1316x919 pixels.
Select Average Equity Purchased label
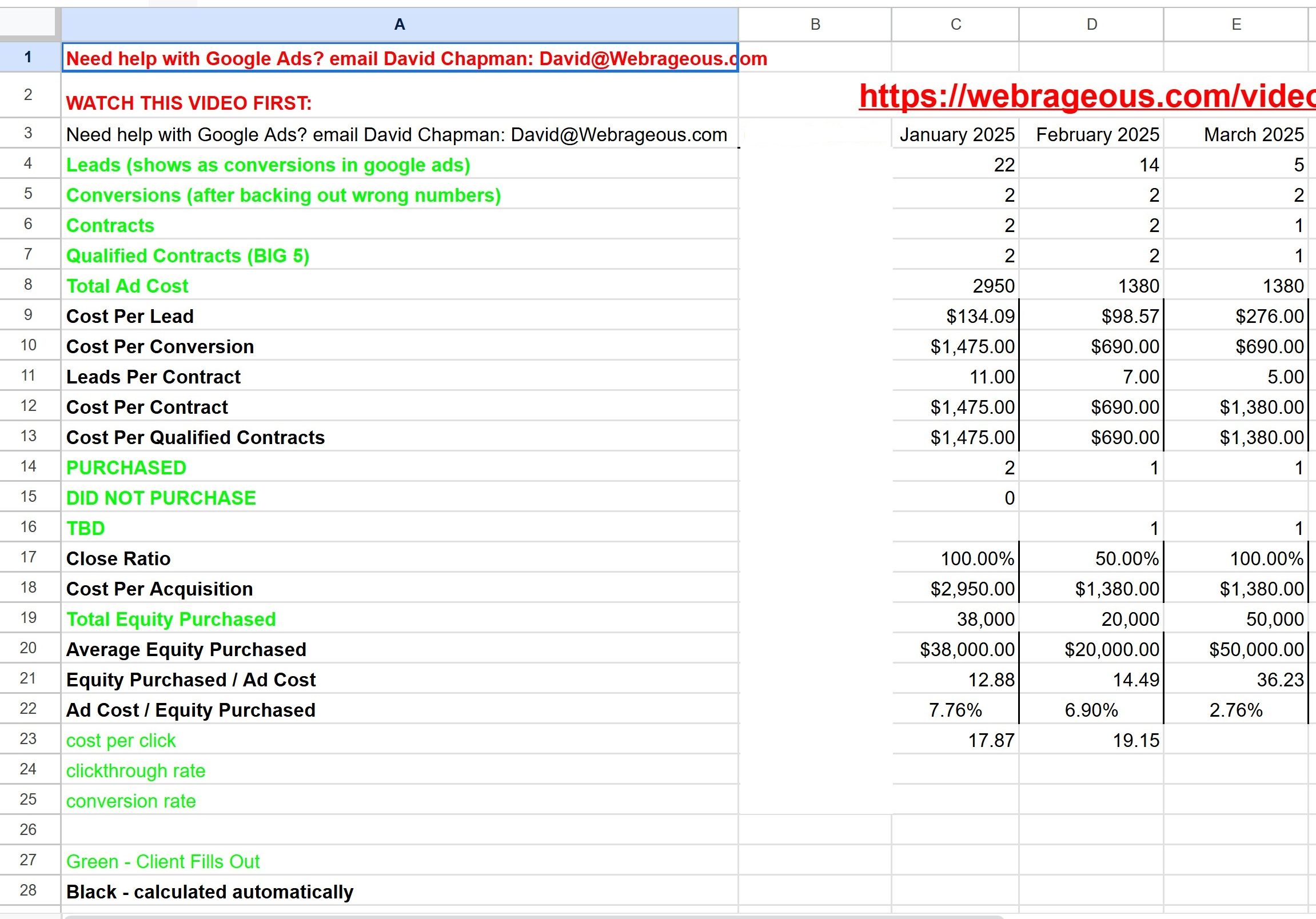click(186, 649)
